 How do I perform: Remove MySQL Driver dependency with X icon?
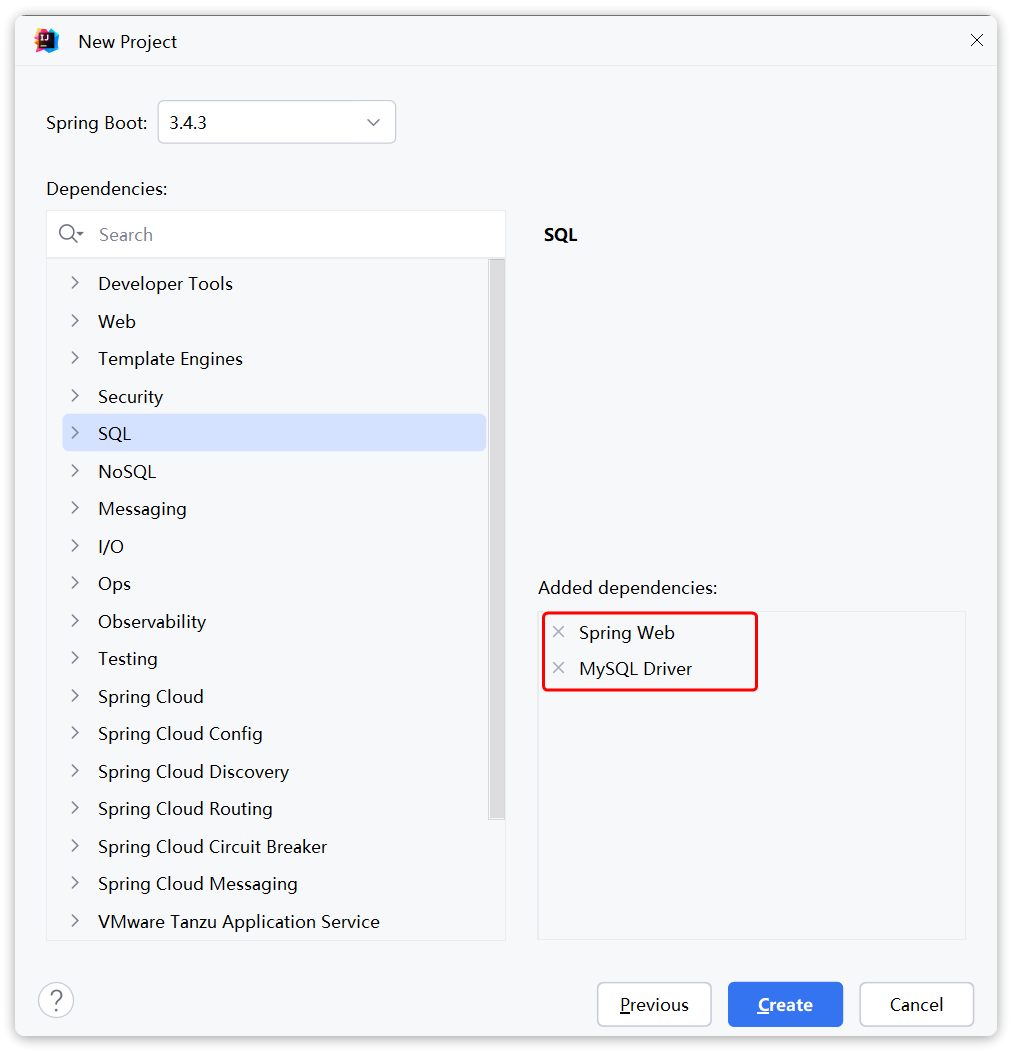558,668
